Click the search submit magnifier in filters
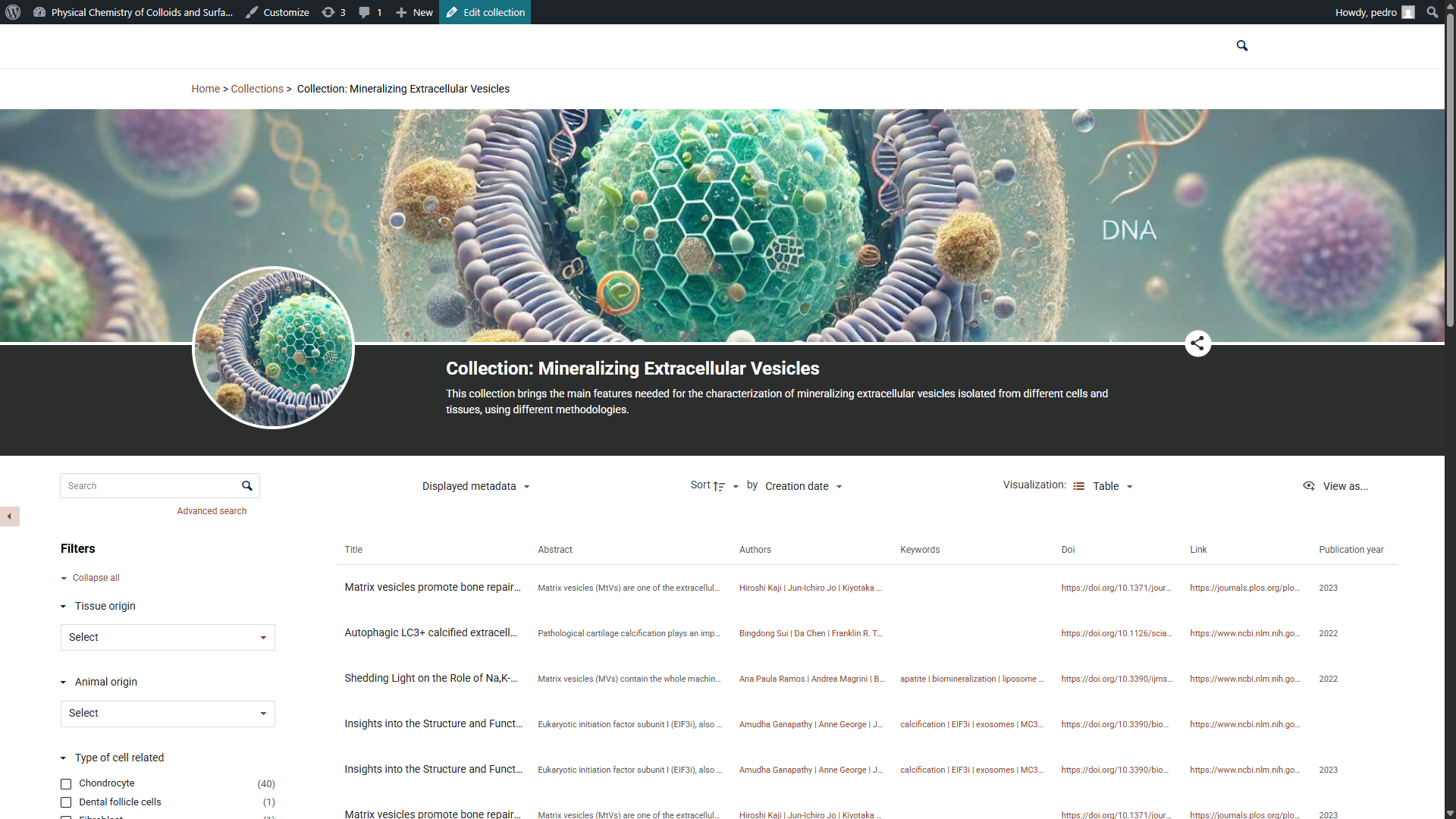Viewport: 1456px width, 819px height. 247,486
